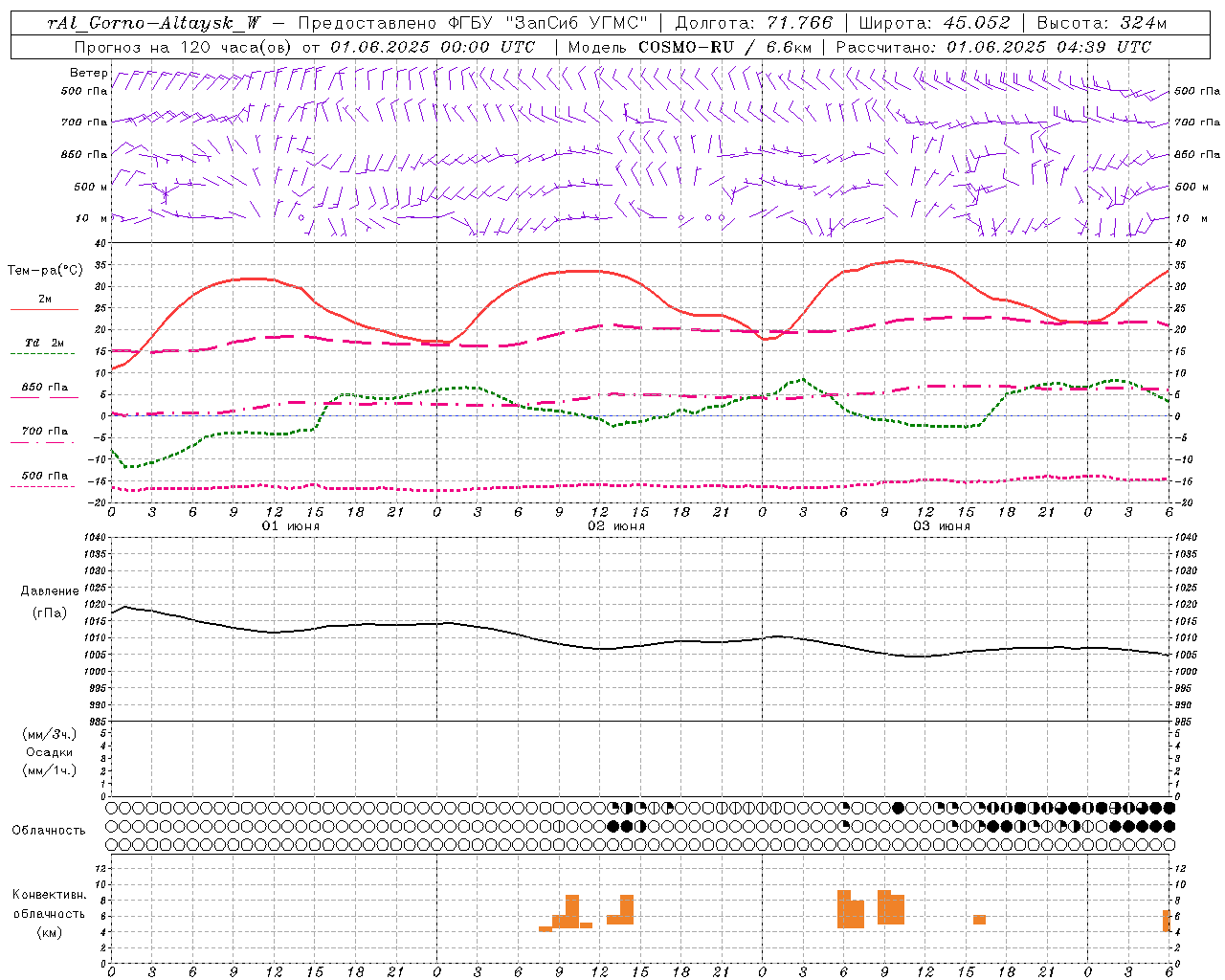The image size is (1225, 980).
Task: Click the 700 гПа temperature legend entry
Action: (45, 432)
